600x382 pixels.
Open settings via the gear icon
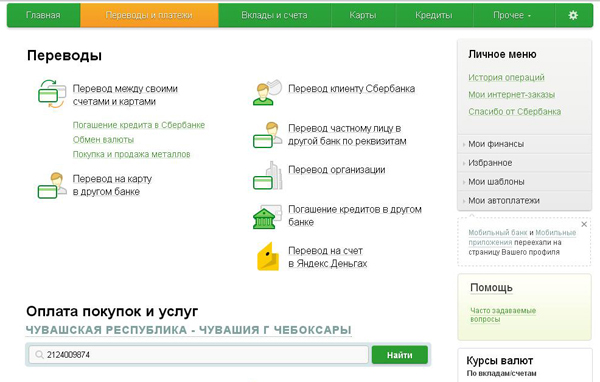(x=573, y=15)
